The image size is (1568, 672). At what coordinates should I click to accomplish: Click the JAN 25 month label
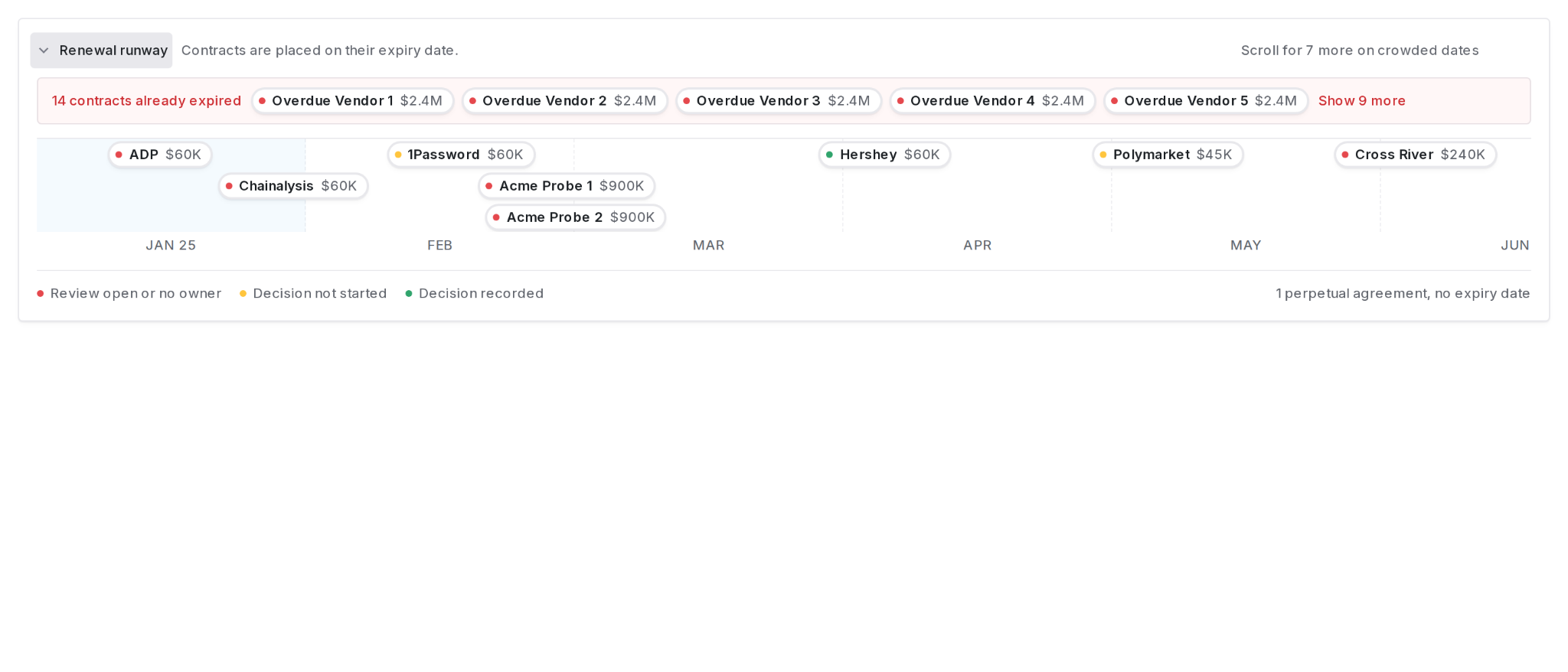(171, 246)
